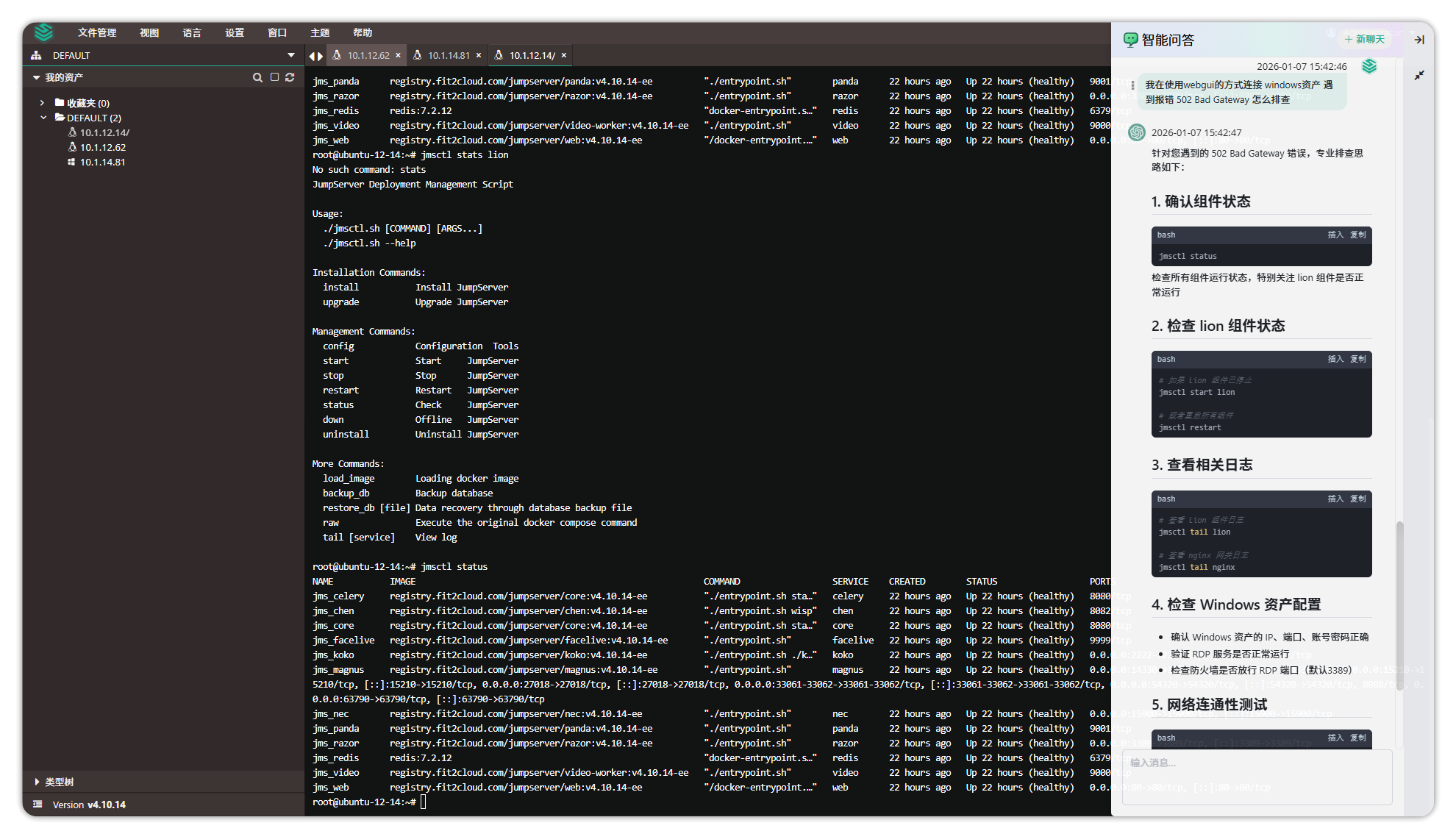Image resolution: width=1456 pixels, height=831 pixels.
Task: Open the 文件管理 menu
Action: pos(97,32)
